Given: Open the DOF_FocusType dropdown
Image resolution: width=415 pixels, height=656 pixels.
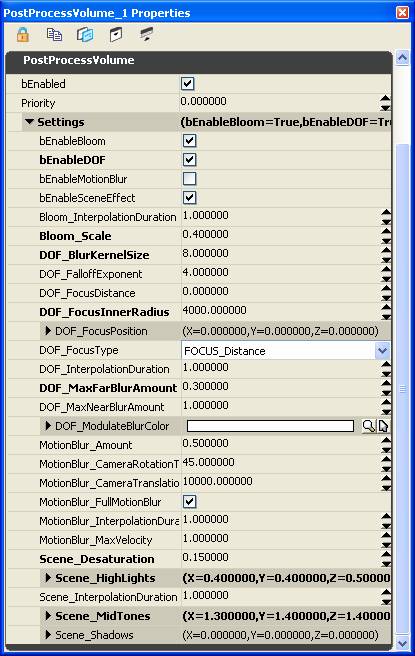Looking at the screenshot, I should pyautogui.click(x=382, y=351).
